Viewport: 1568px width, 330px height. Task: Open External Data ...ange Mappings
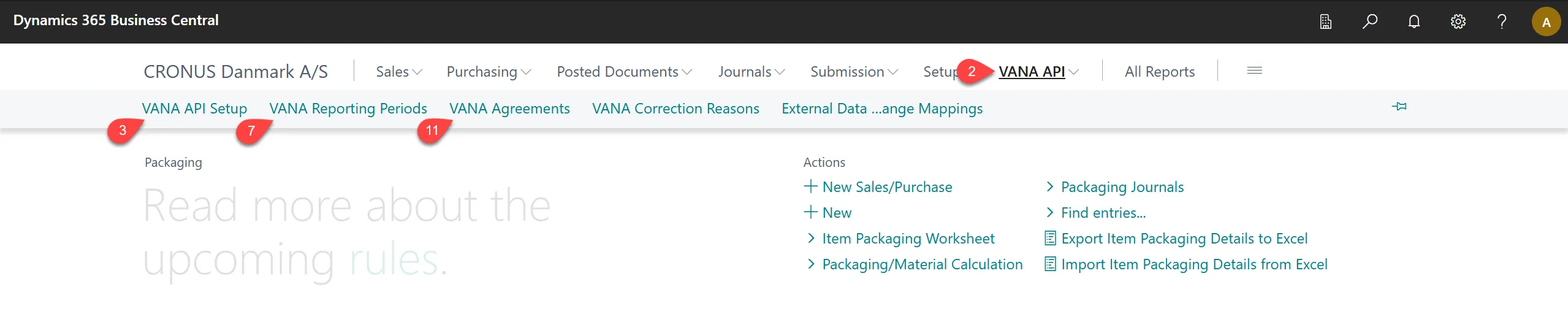pyautogui.click(x=882, y=109)
